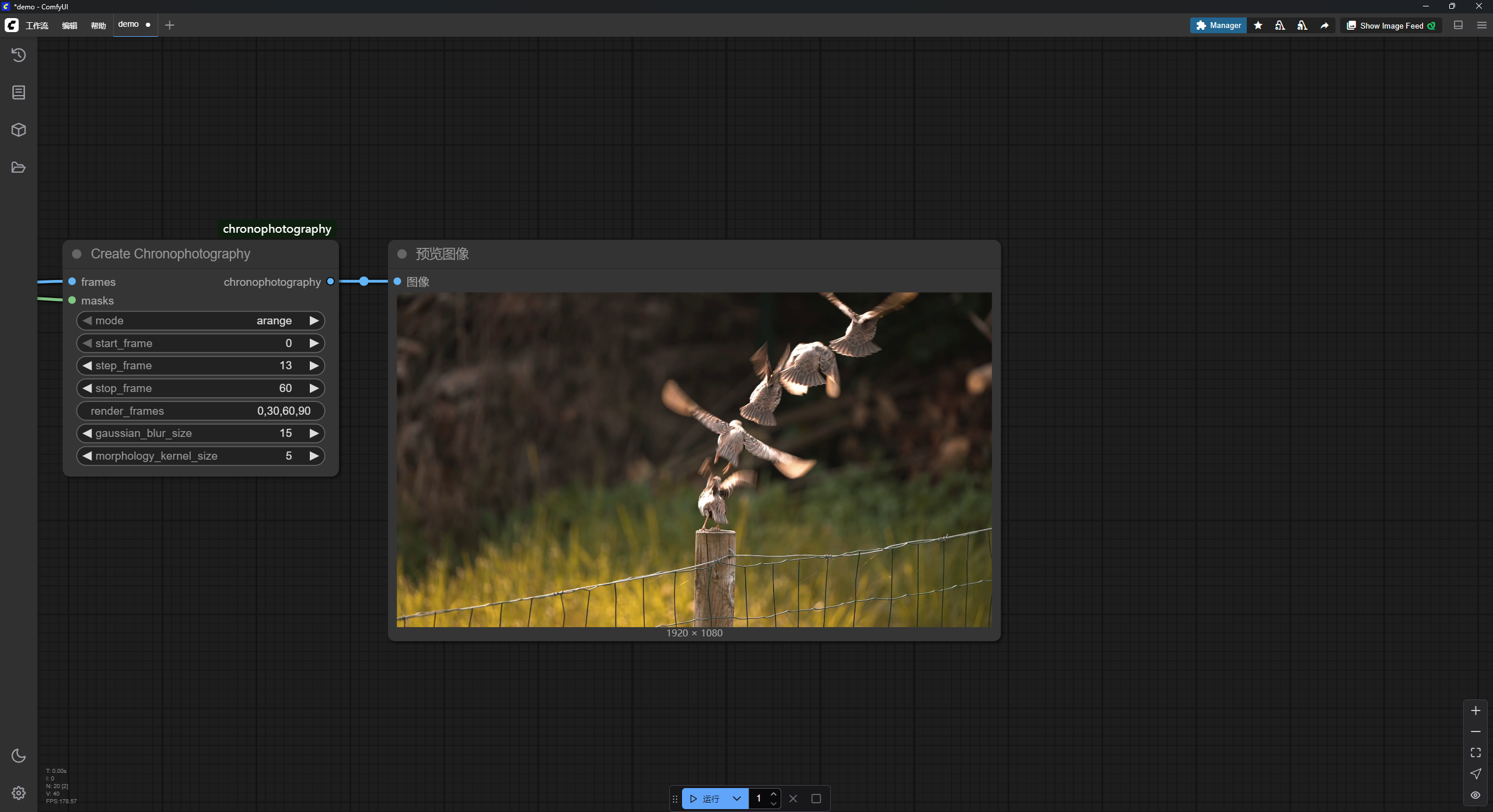This screenshot has width=1493, height=812.
Task: Click the 运行 run button
Action: click(x=705, y=799)
